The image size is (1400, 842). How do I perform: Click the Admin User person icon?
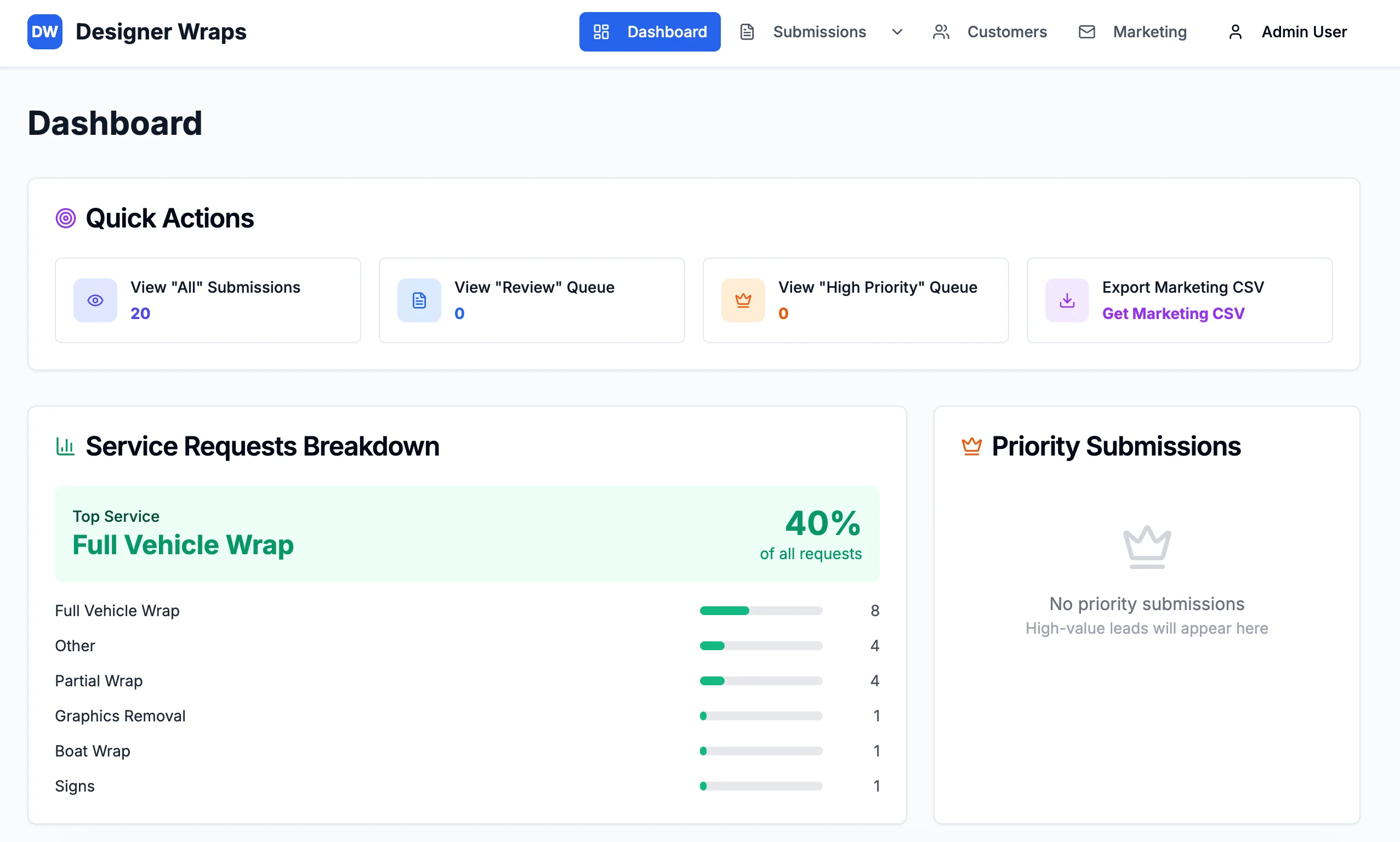tap(1235, 32)
